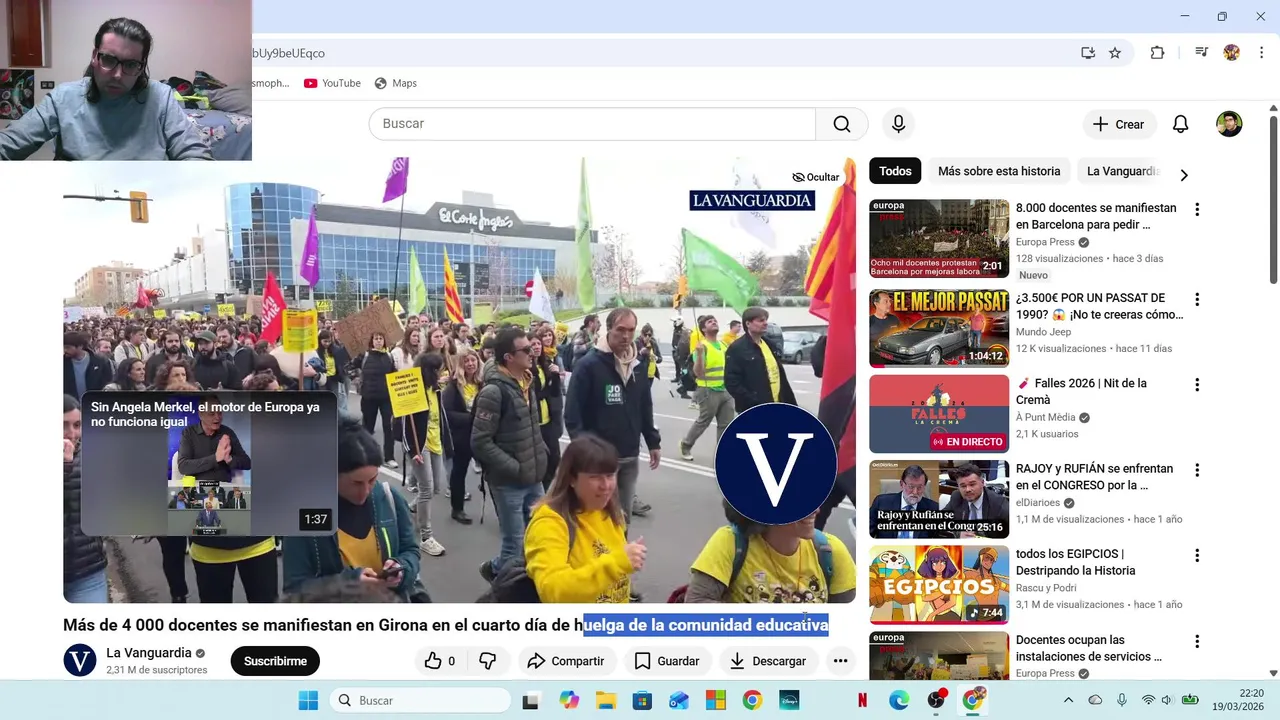Open Falles En Directo thumbnail
Screen dimensions: 1280x720
[x=939, y=414]
